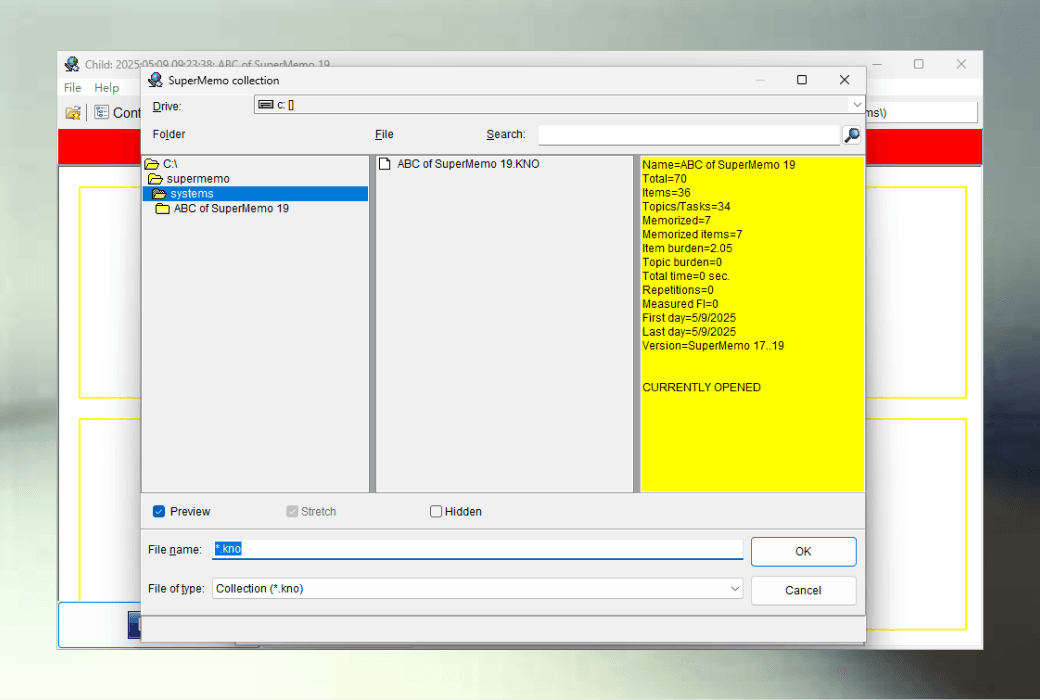Click the "First day=5/9/2025" preview line

tap(688, 318)
